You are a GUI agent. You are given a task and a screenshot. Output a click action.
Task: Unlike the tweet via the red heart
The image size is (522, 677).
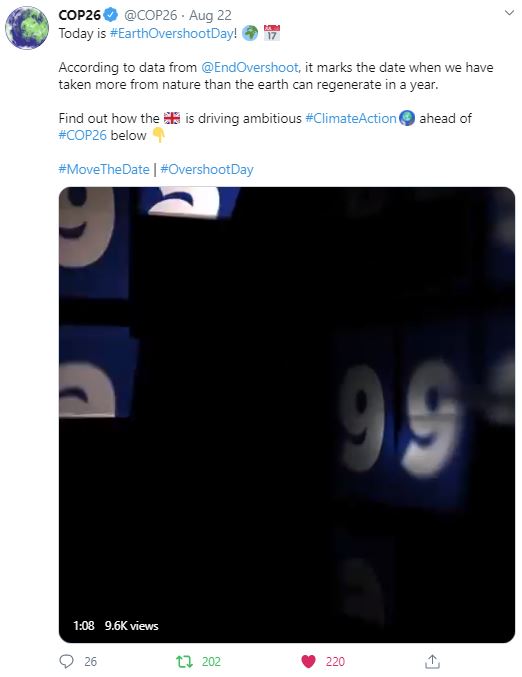pyautogui.click(x=308, y=661)
